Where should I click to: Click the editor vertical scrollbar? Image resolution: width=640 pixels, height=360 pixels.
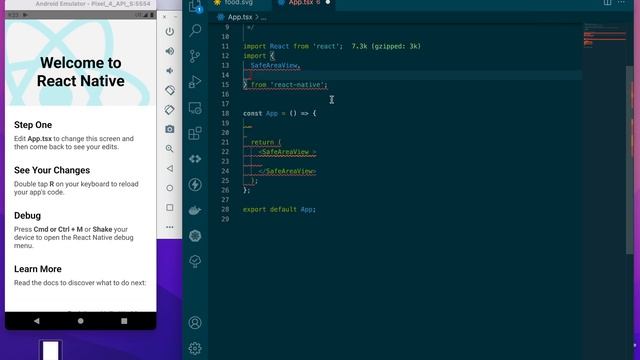pos(630,159)
